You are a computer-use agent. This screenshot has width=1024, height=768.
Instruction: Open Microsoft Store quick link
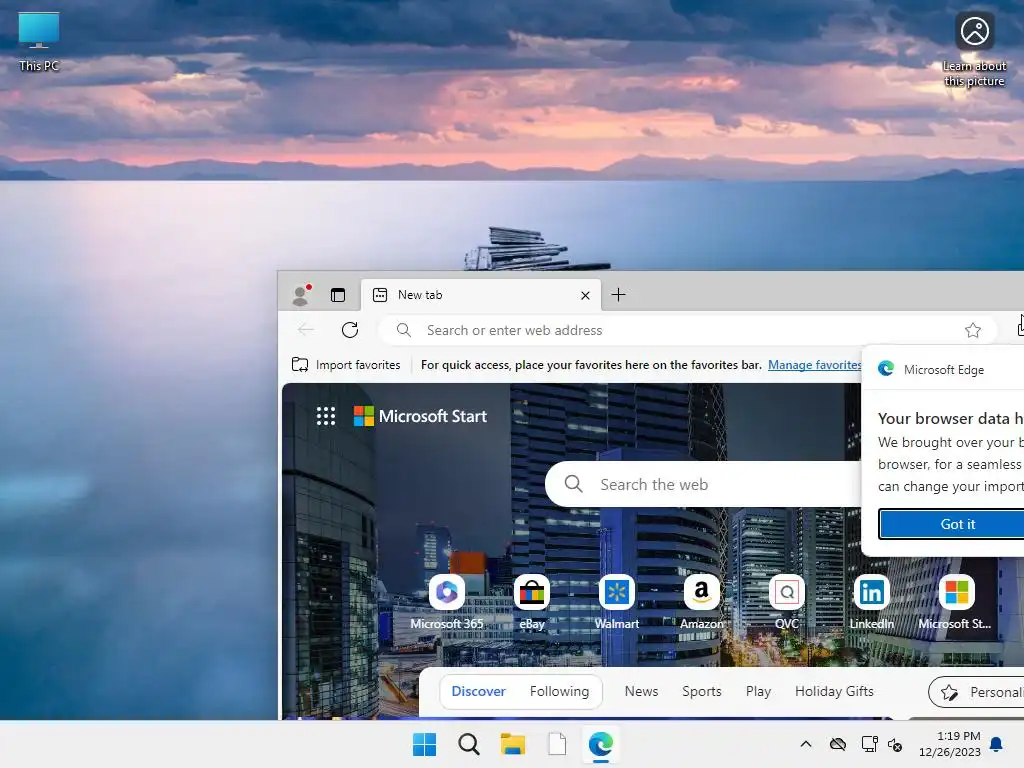(x=956, y=602)
